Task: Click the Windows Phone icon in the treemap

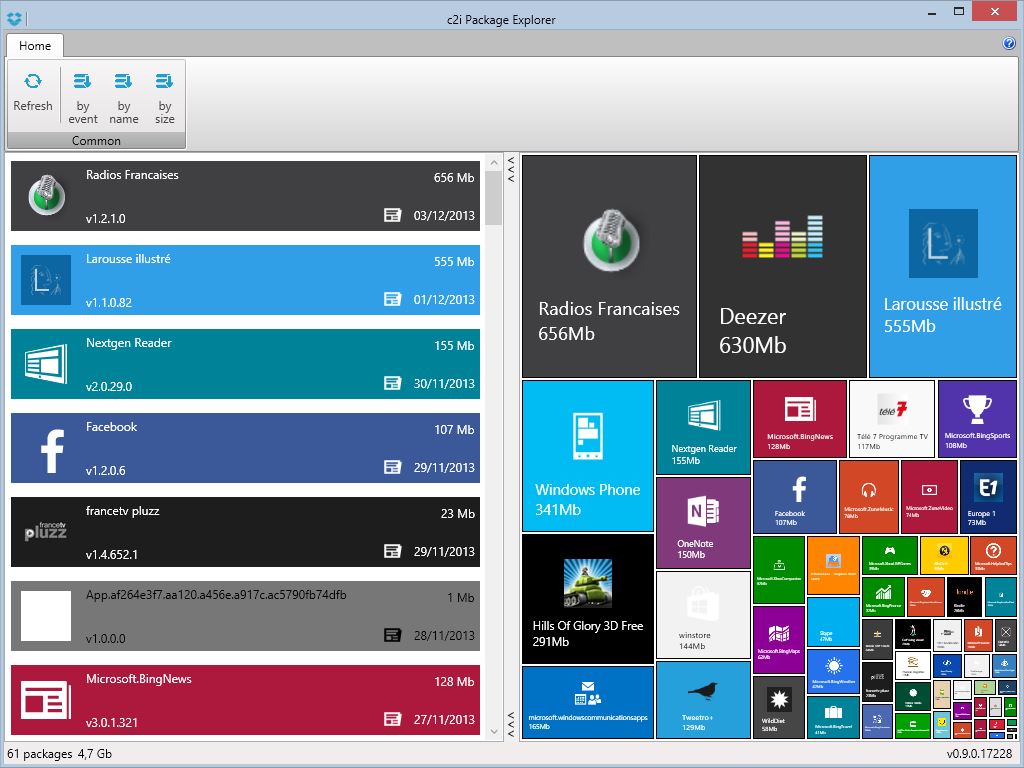Action: [x=587, y=436]
